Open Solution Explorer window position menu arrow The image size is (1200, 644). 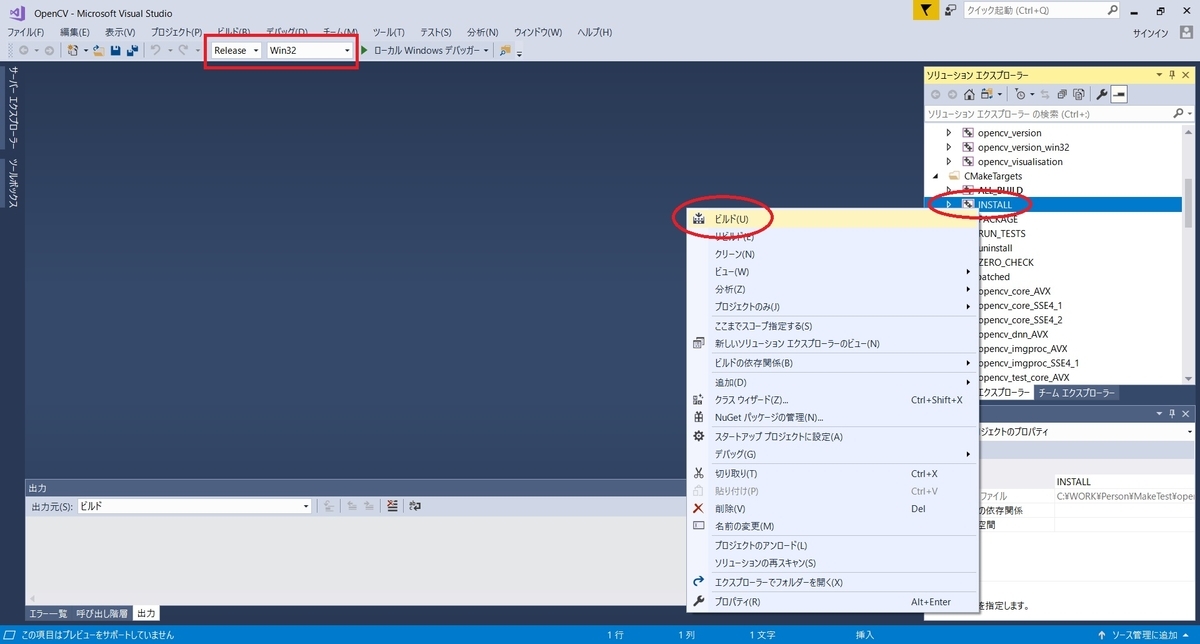(1158, 75)
